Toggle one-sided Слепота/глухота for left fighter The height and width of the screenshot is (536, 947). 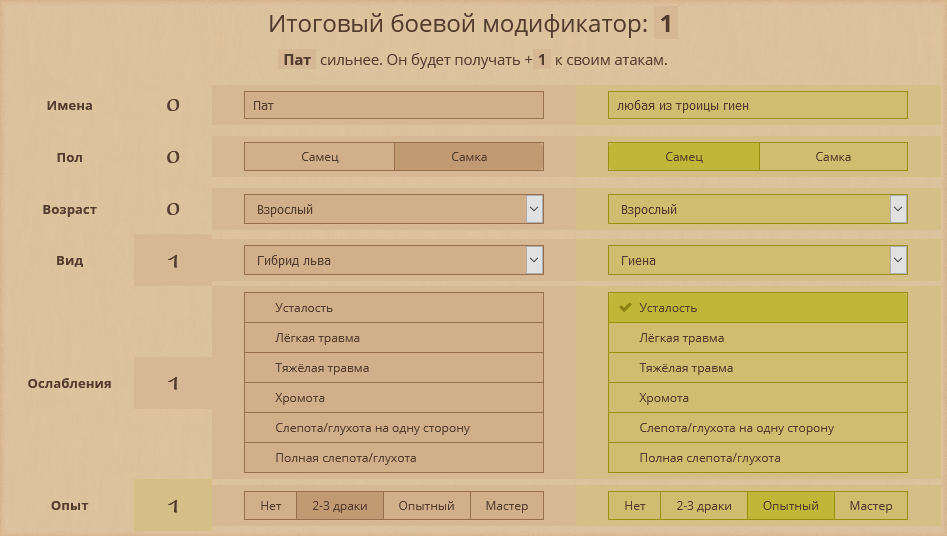pyautogui.click(x=394, y=428)
